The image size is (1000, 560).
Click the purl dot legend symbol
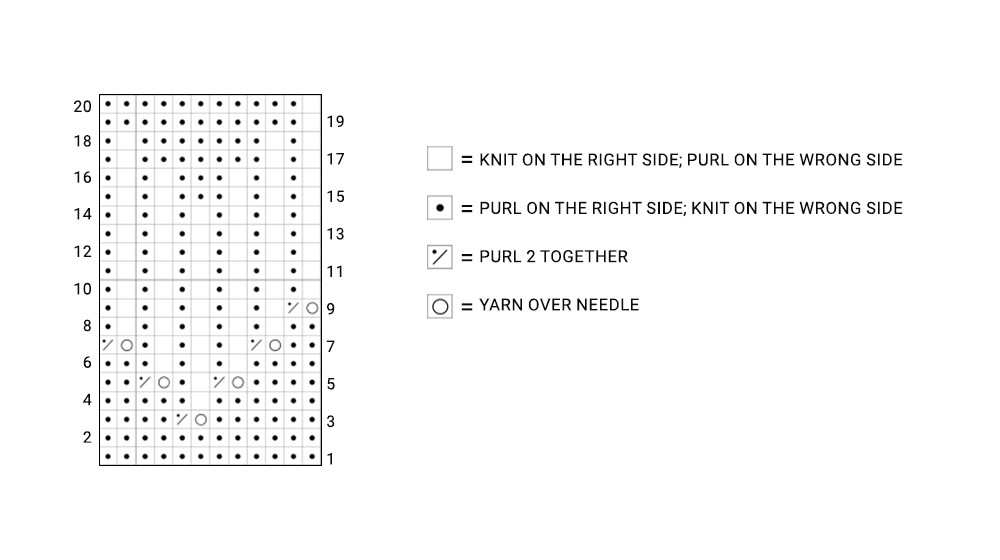coord(440,208)
